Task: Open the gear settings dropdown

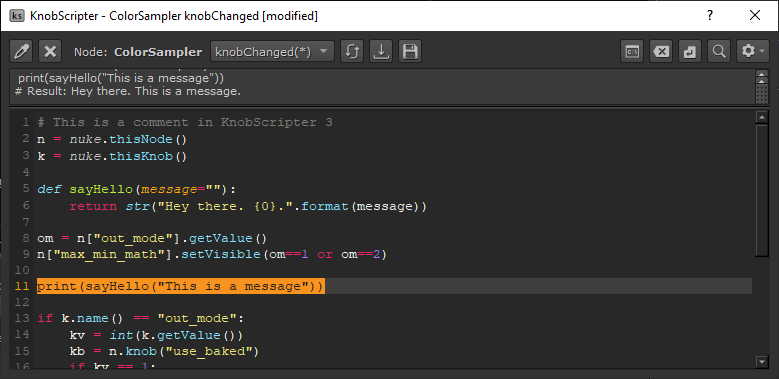Action: [x=753, y=52]
